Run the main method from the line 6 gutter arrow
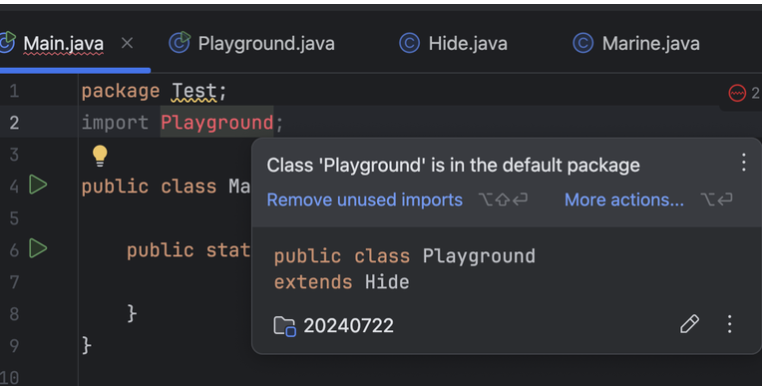 pyautogui.click(x=38, y=248)
